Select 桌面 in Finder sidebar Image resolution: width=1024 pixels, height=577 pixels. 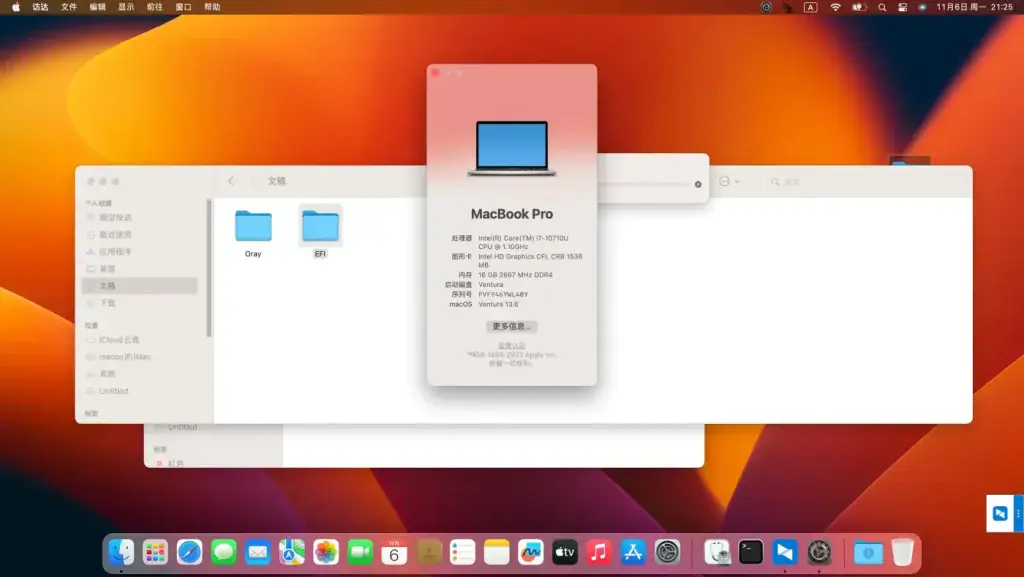(x=140, y=268)
